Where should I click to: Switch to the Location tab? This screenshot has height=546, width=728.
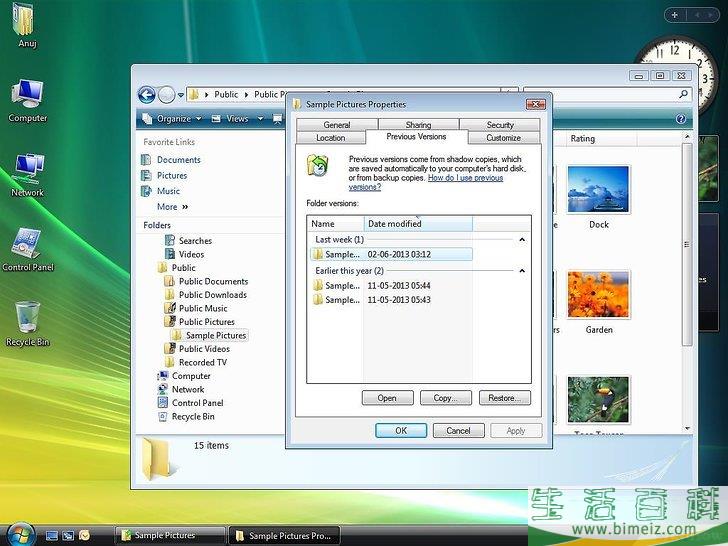[x=331, y=137]
